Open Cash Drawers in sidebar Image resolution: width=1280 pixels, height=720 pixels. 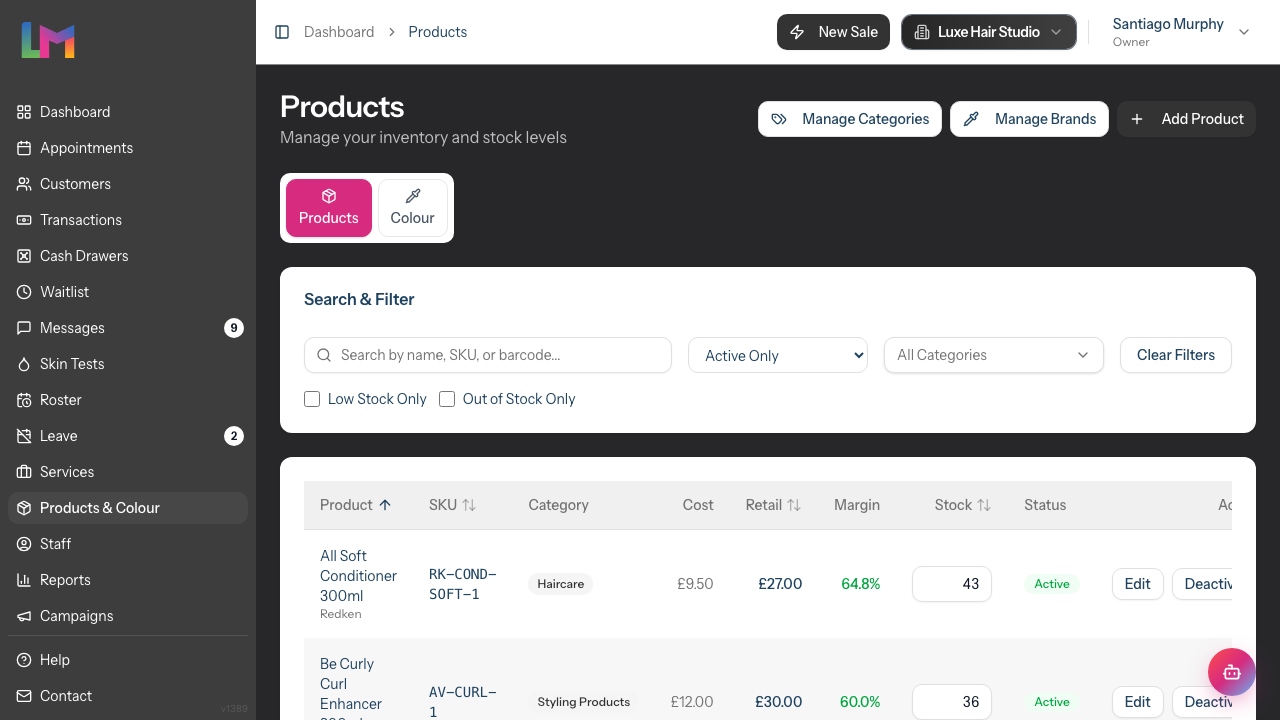coord(128,256)
